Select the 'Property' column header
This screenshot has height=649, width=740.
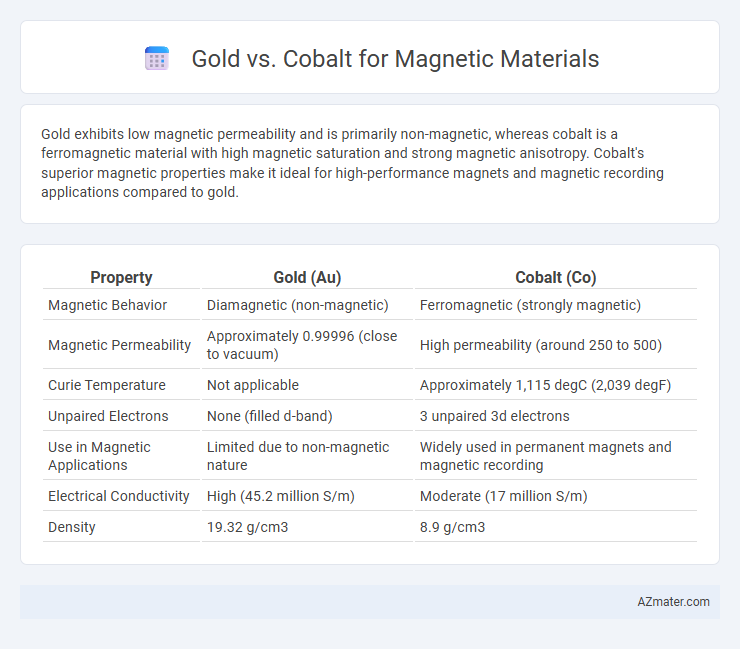coord(121,277)
